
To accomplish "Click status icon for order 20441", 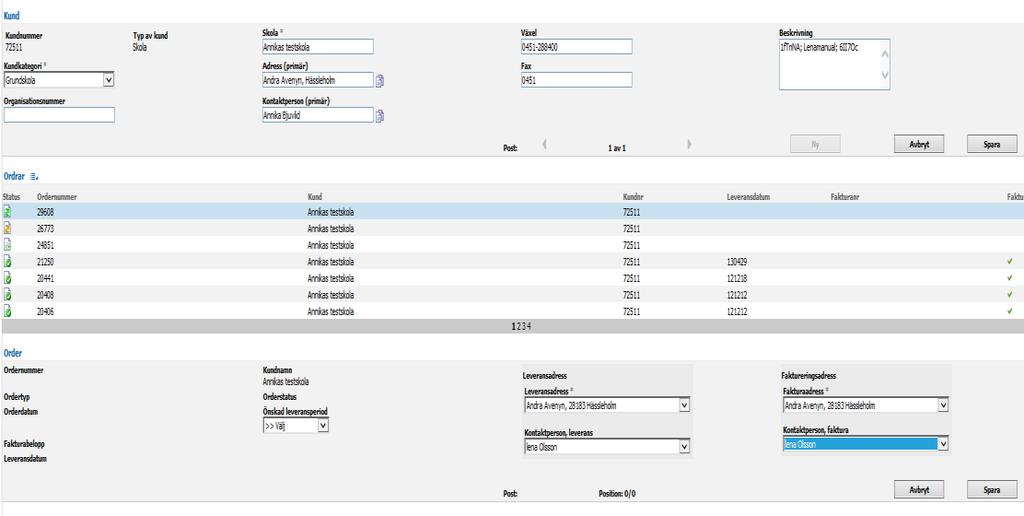I will pyautogui.click(x=7, y=278).
